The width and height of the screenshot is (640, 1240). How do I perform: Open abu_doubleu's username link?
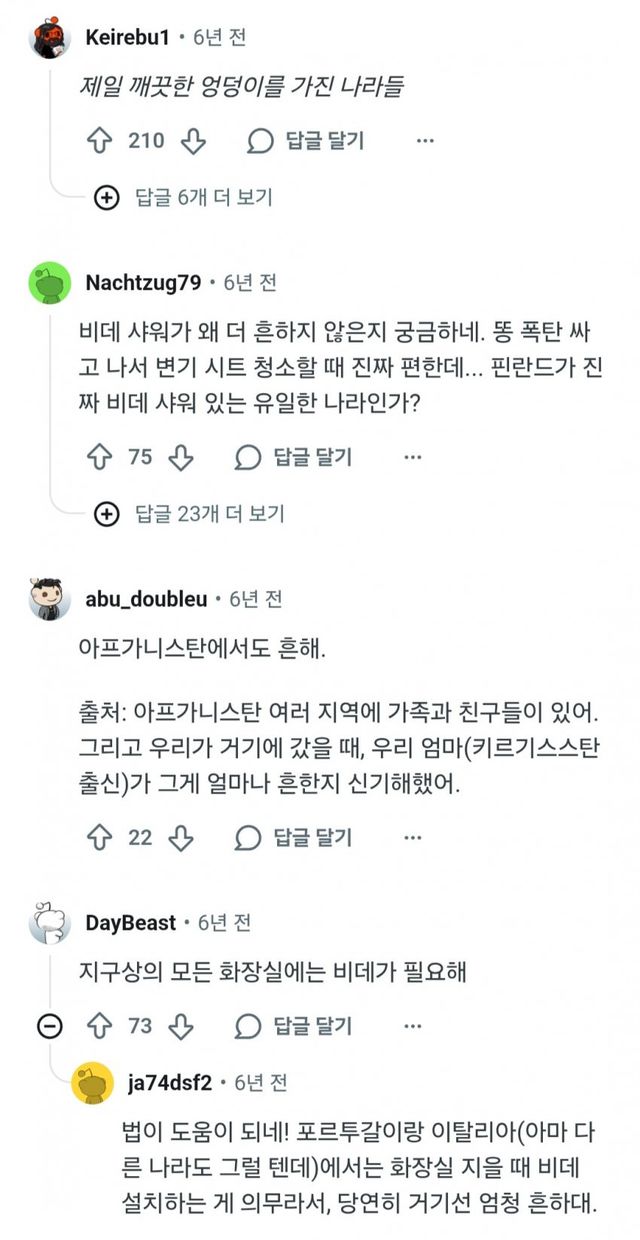[147, 598]
